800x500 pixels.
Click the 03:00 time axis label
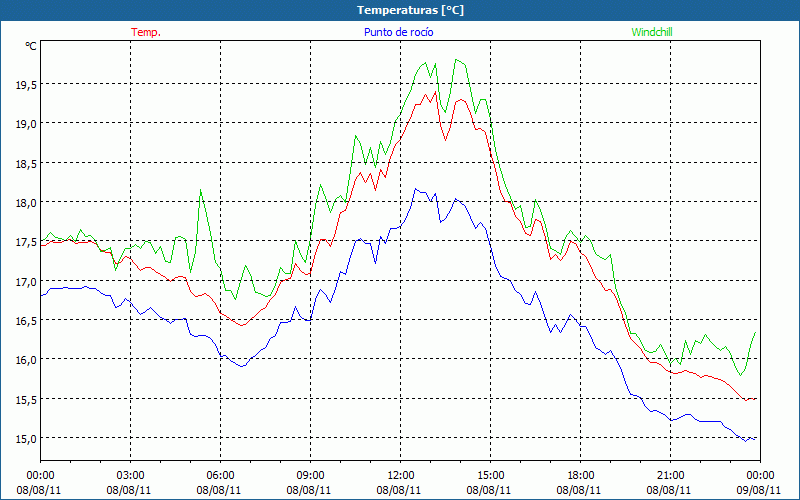click(131, 476)
